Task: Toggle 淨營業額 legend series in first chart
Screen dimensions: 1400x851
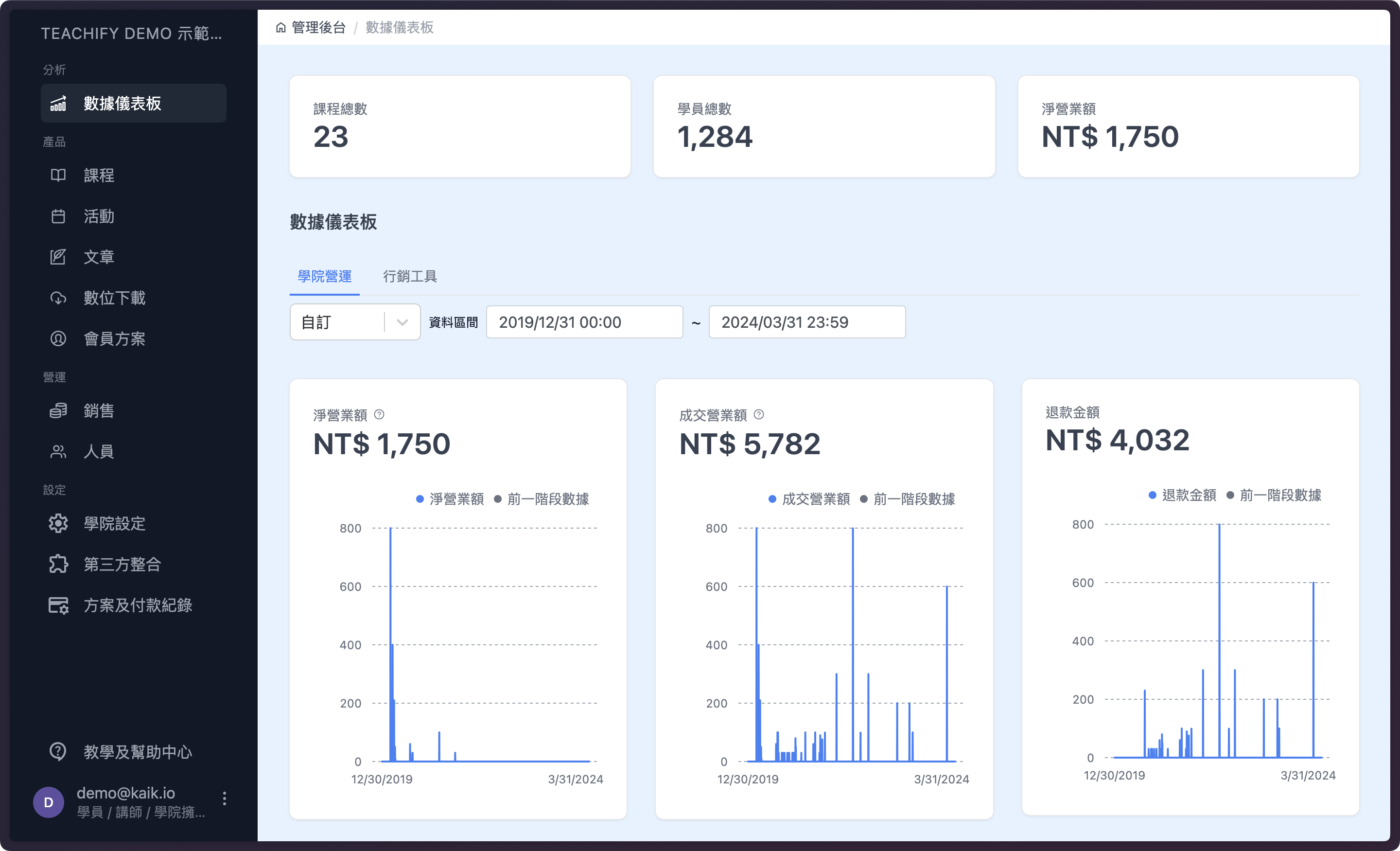Action: point(450,498)
